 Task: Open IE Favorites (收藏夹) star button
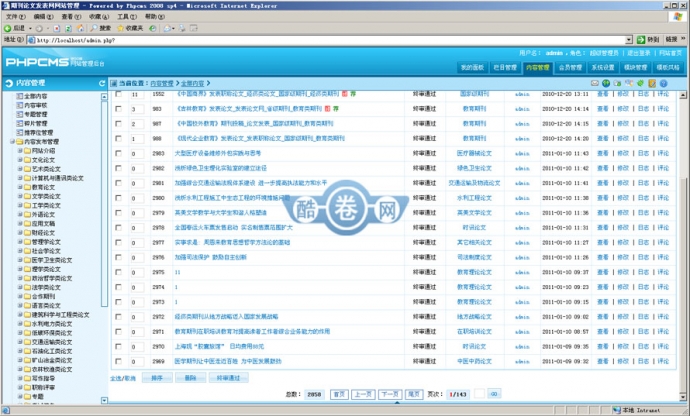point(130,28)
